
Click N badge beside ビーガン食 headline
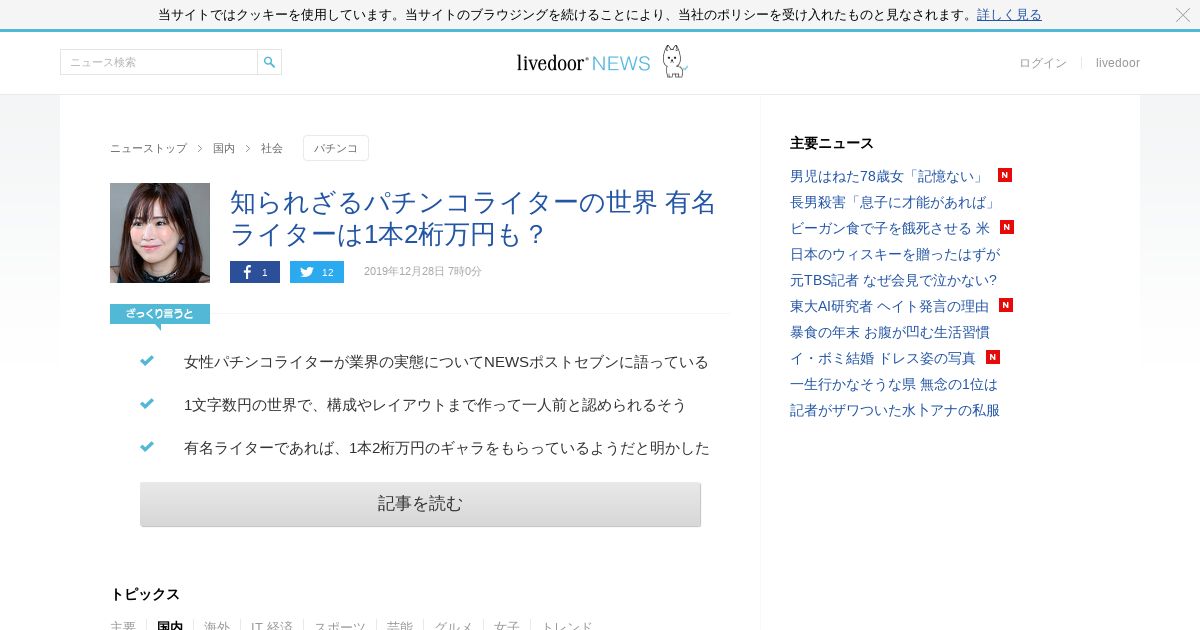coord(1007,227)
